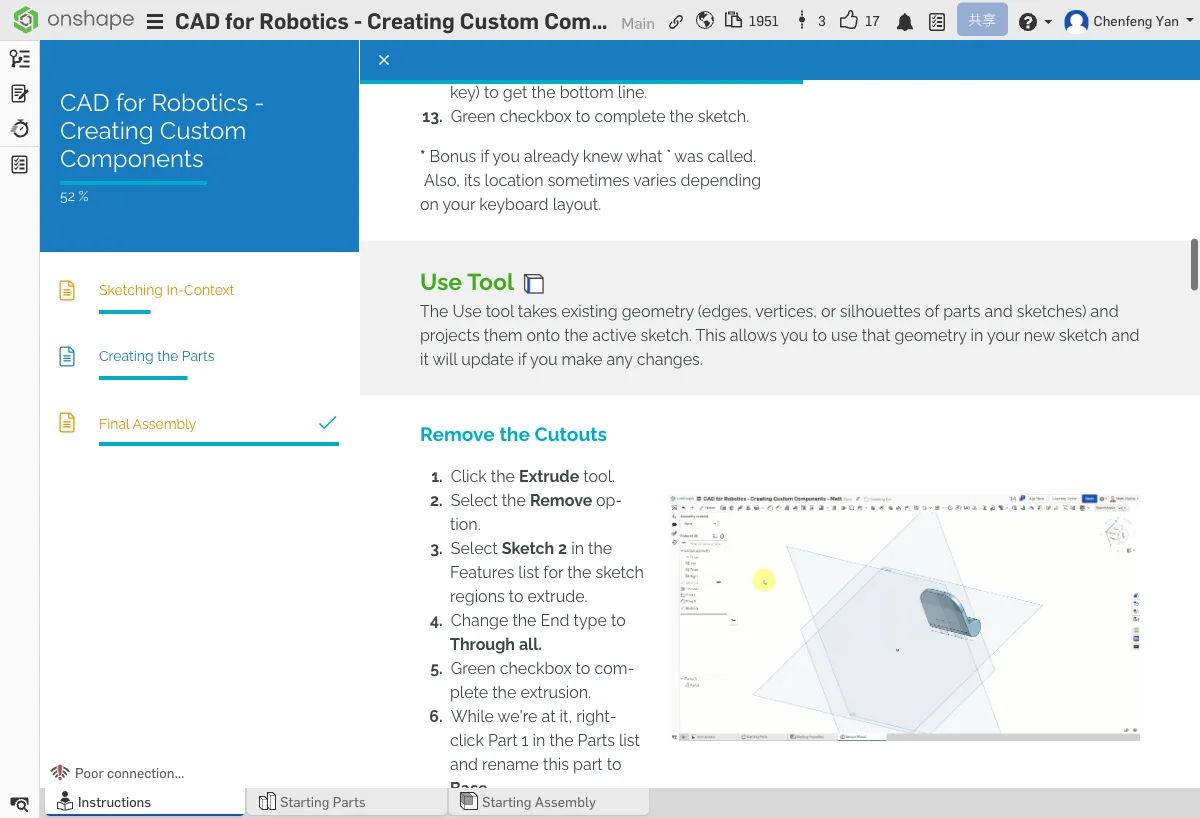Click the thumbs-up likes icon
The width and height of the screenshot is (1200, 818).
(849, 21)
